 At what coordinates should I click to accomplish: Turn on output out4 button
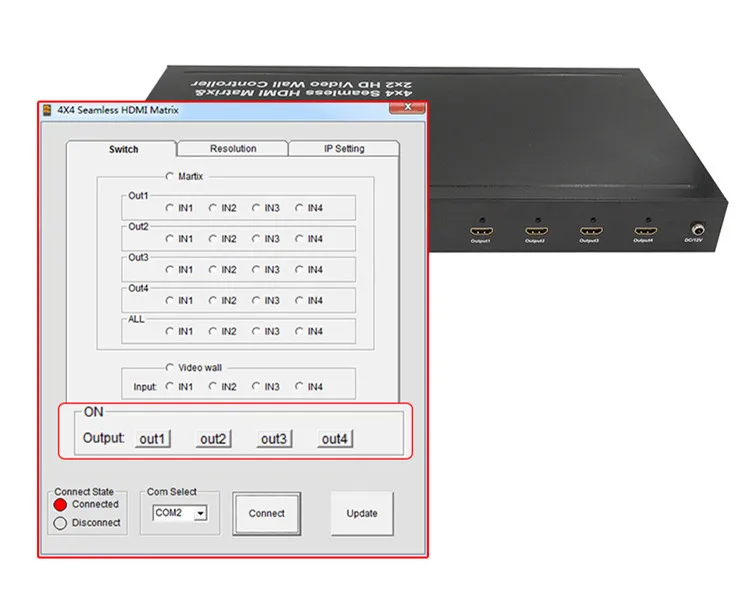tap(335, 439)
